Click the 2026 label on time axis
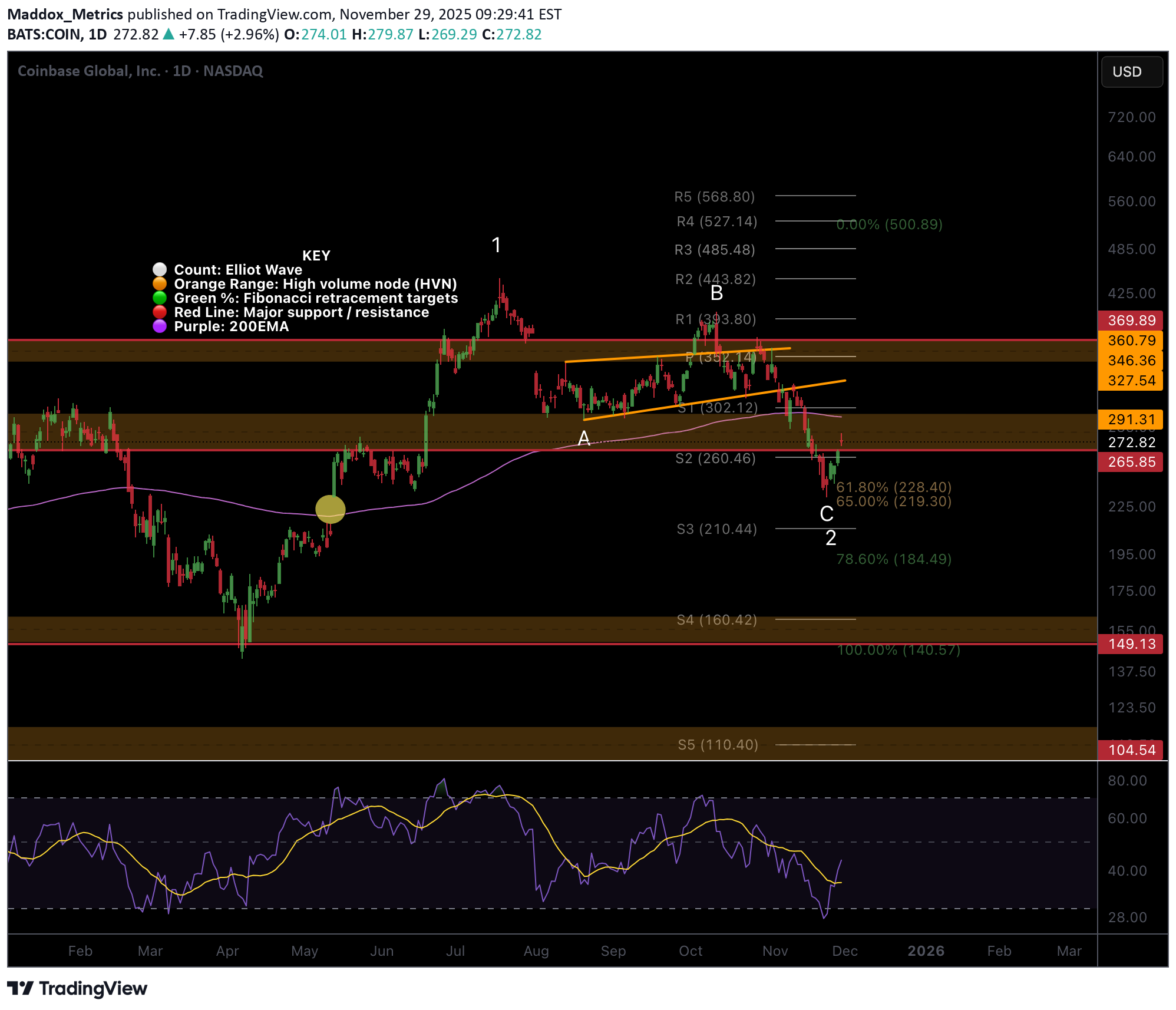The image size is (1176, 1010). click(x=926, y=951)
